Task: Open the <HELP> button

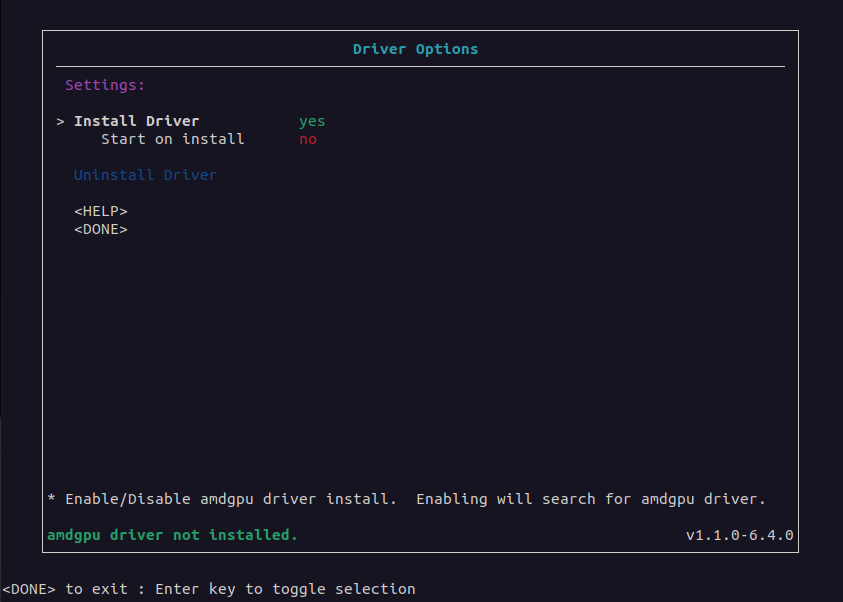Action: coord(101,211)
